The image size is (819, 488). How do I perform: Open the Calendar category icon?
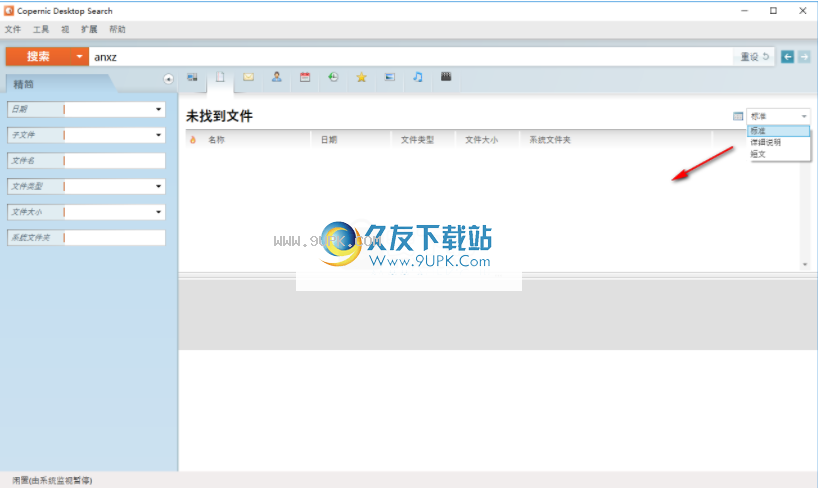point(305,77)
